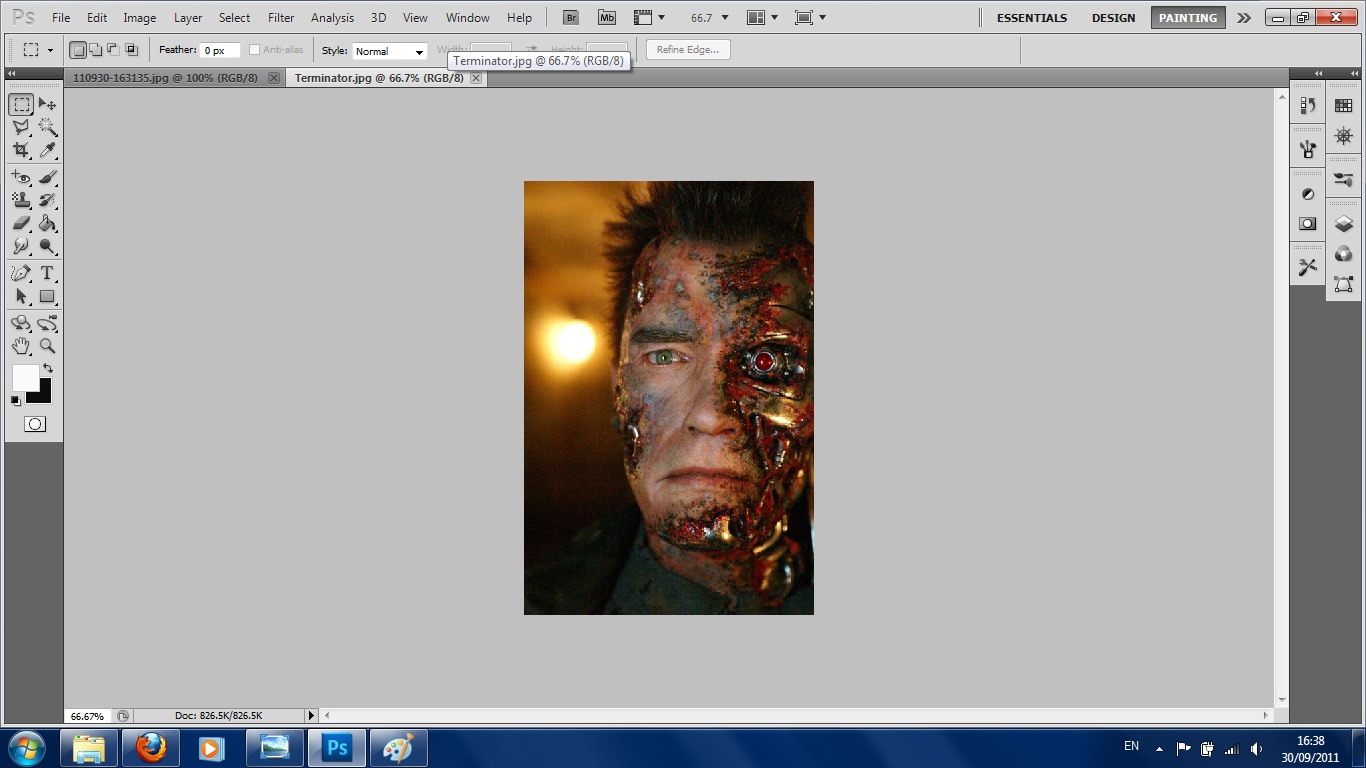Open status bar info arrow menu
1366x768 pixels.
click(x=311, y=716)
